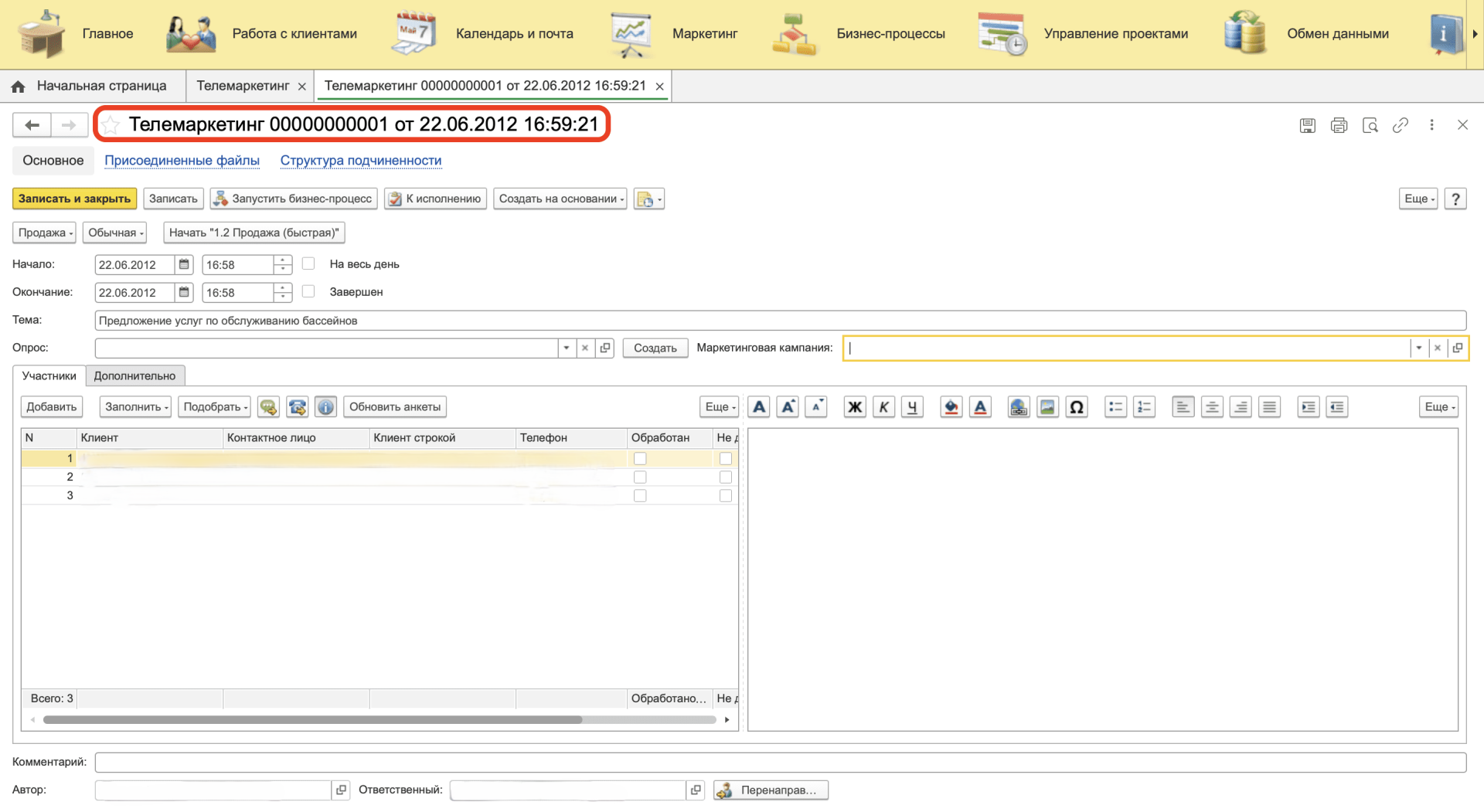1484x812 pixels.
Task: Click into the 'Комментарий' input field
Action: click(779, 763)
